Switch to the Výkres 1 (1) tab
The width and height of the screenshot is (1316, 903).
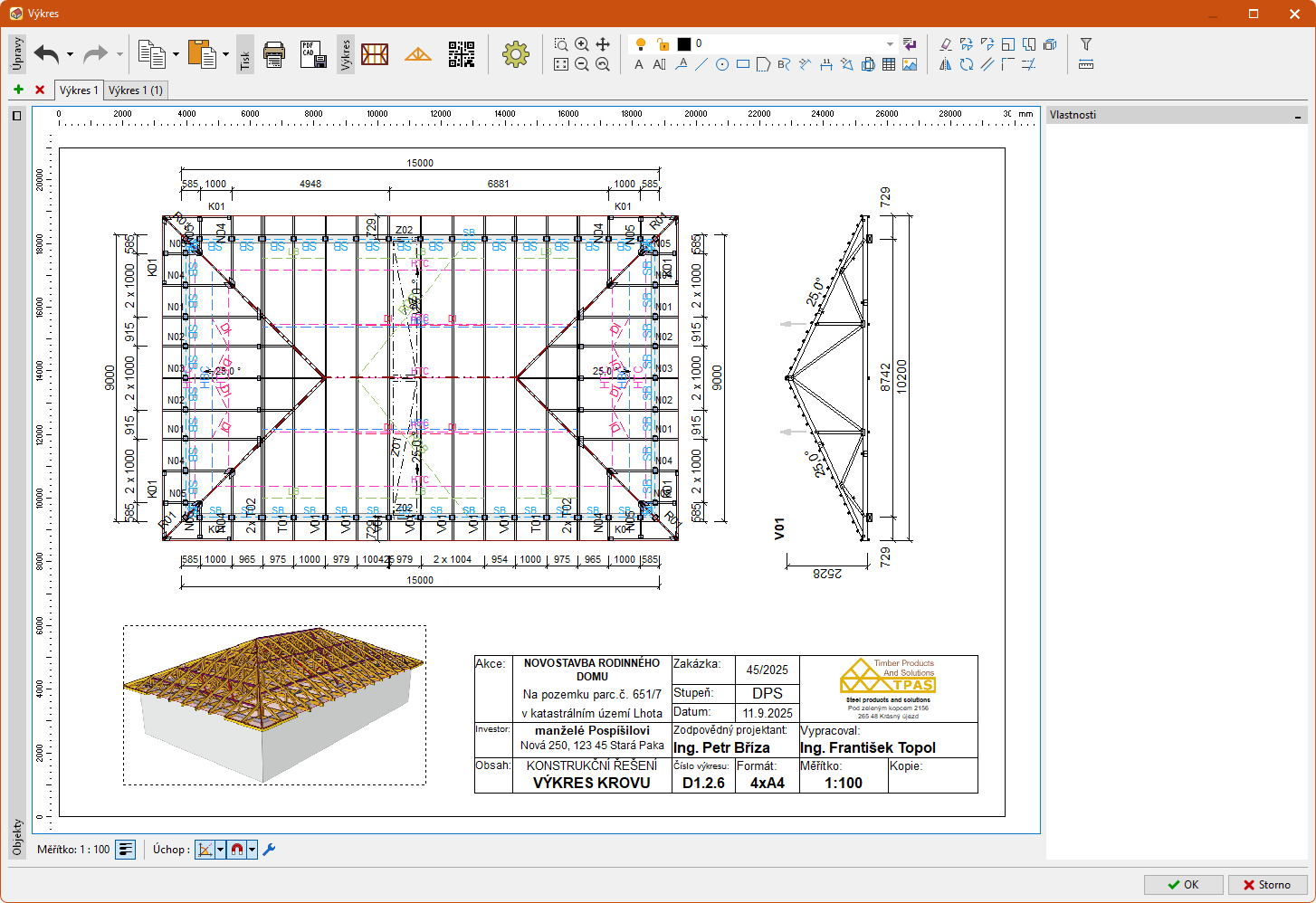136,90
